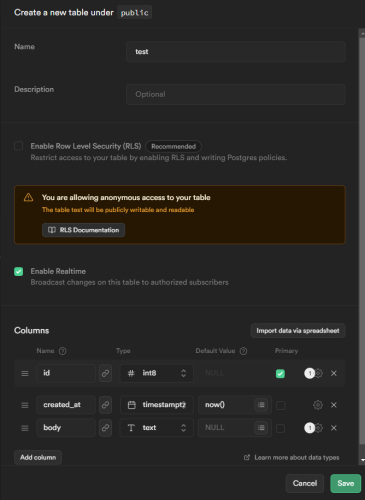Click the foreign key link icon for id column
Viewport: 365px width, 500px height.
pyautogui.click(x=105, y=373)
